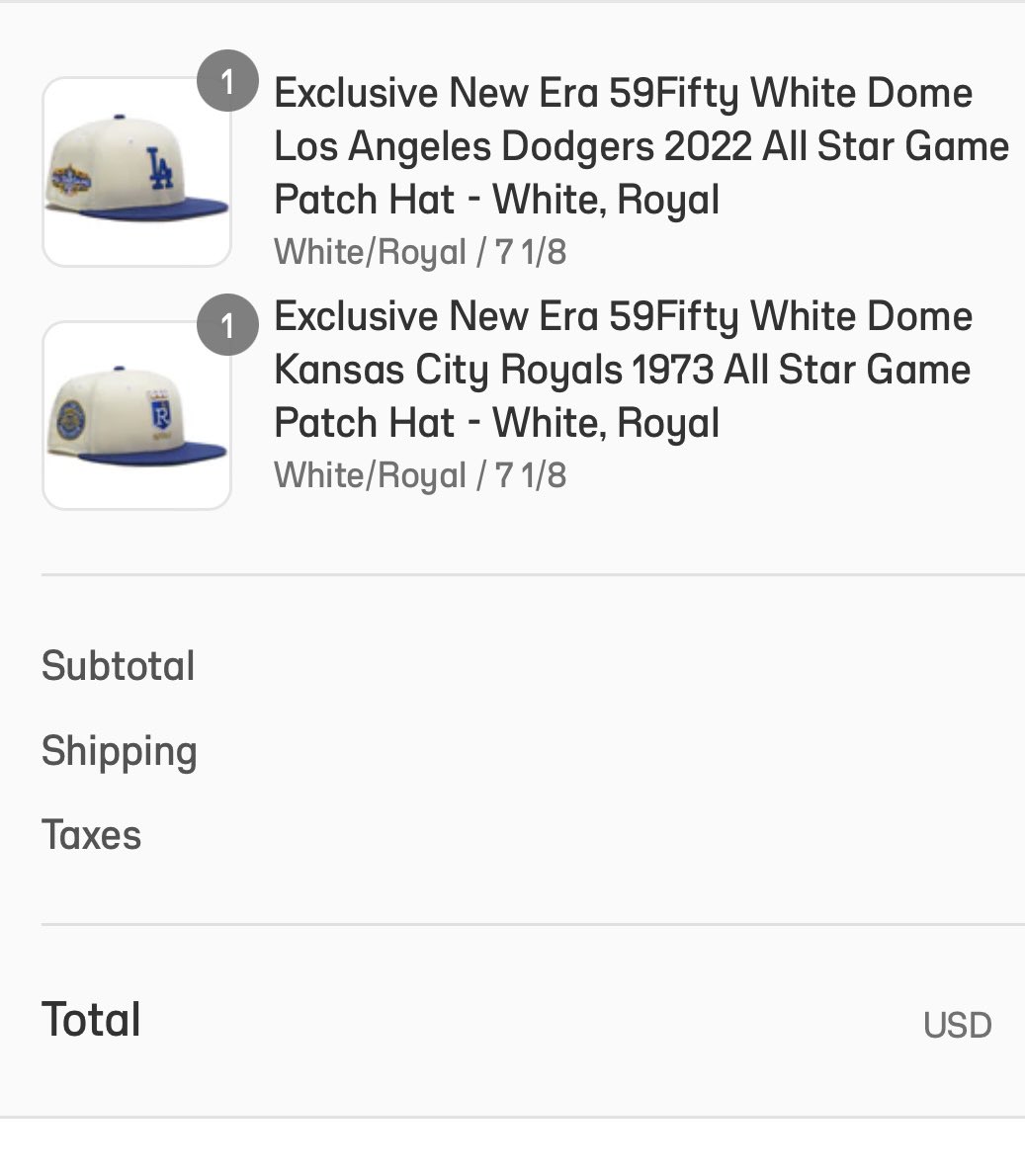Image resolution: width=1025 pixels, height=1176 pixels.
Task: Click the Taxes label
Action: tap(92, 835)
